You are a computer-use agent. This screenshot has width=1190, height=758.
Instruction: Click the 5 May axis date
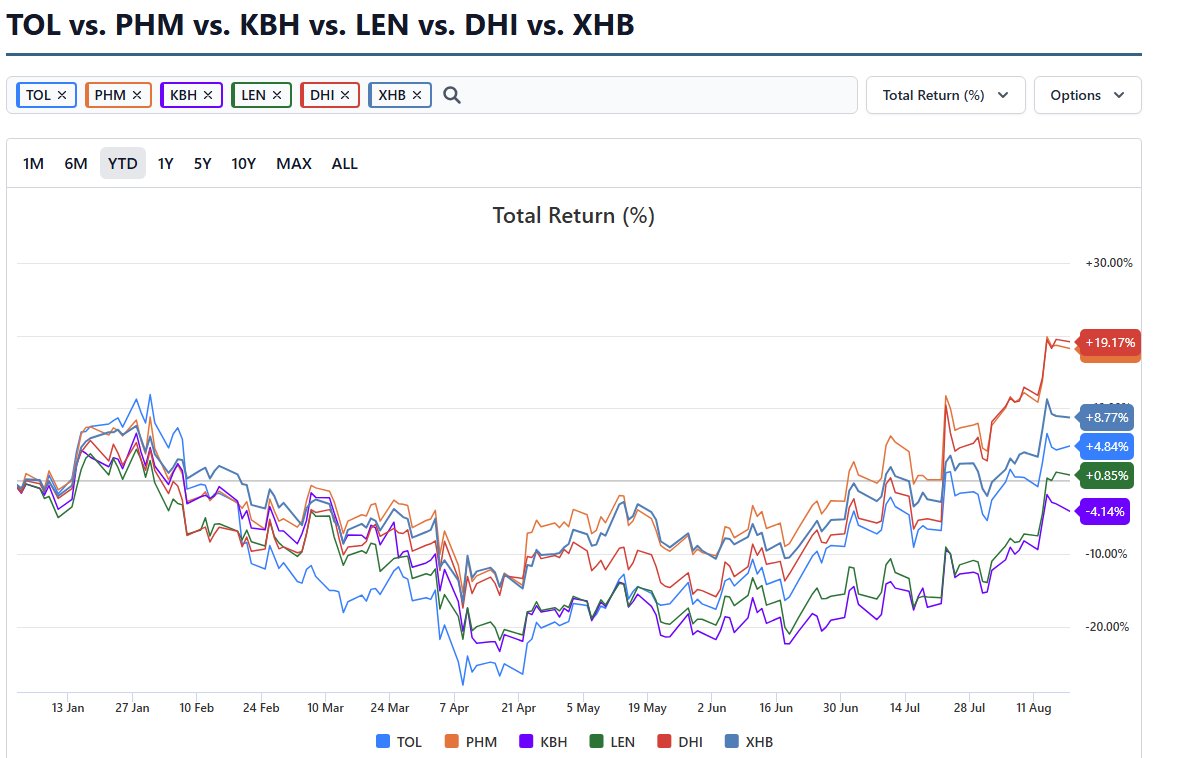coord(583,708)
